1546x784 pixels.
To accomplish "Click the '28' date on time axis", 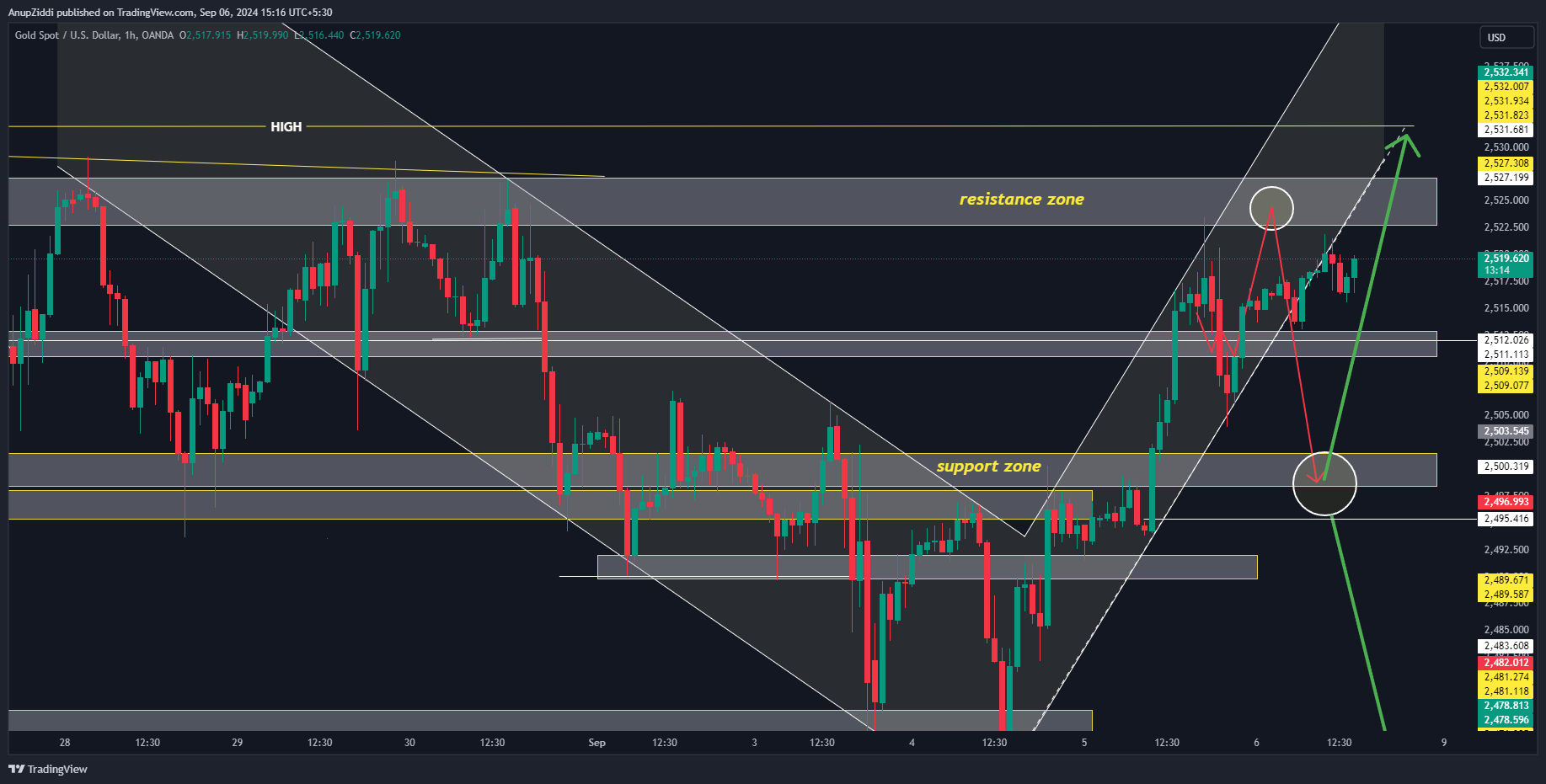I will 65,743.
